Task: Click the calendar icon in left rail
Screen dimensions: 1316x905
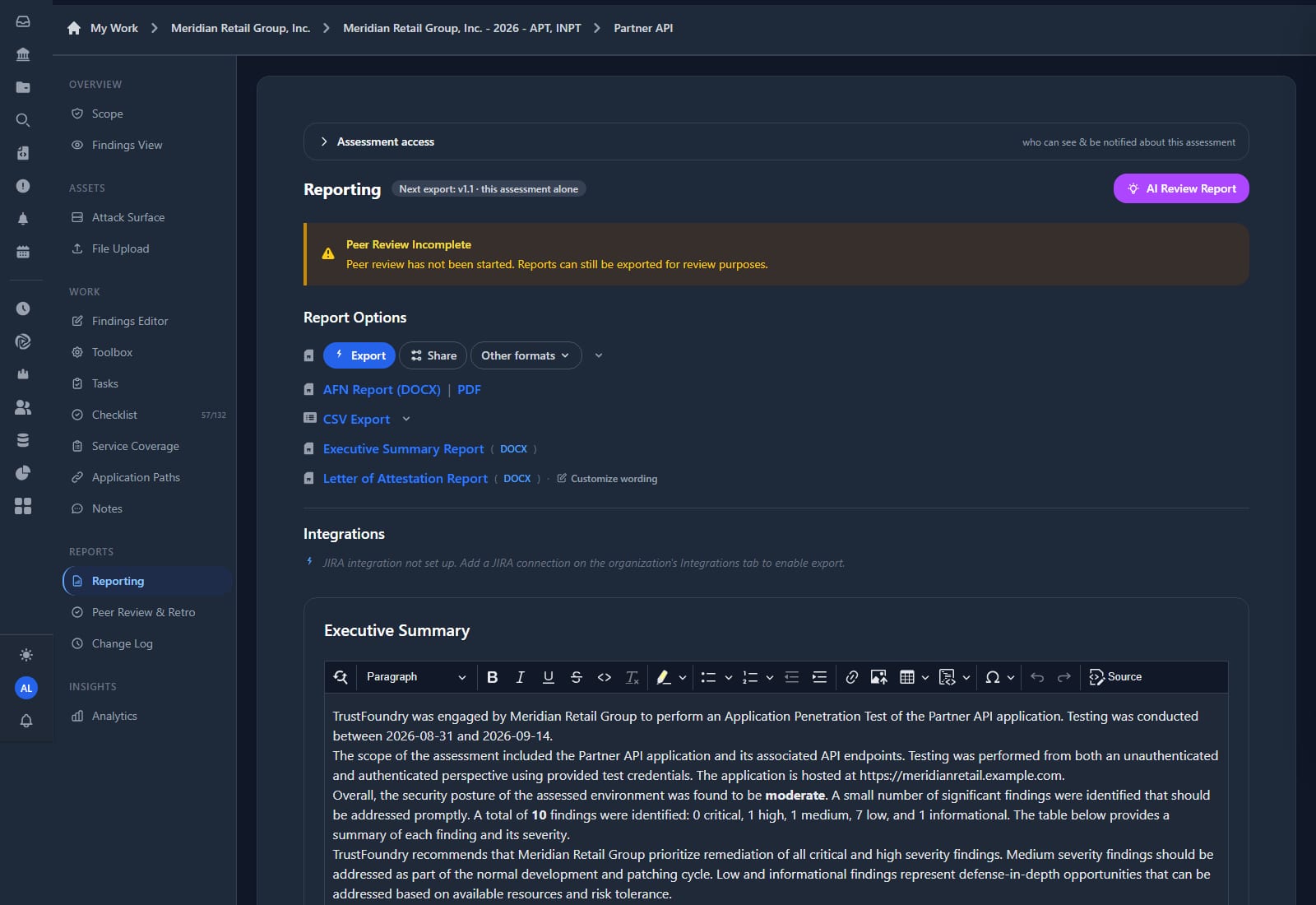Action: coord(23,252)
